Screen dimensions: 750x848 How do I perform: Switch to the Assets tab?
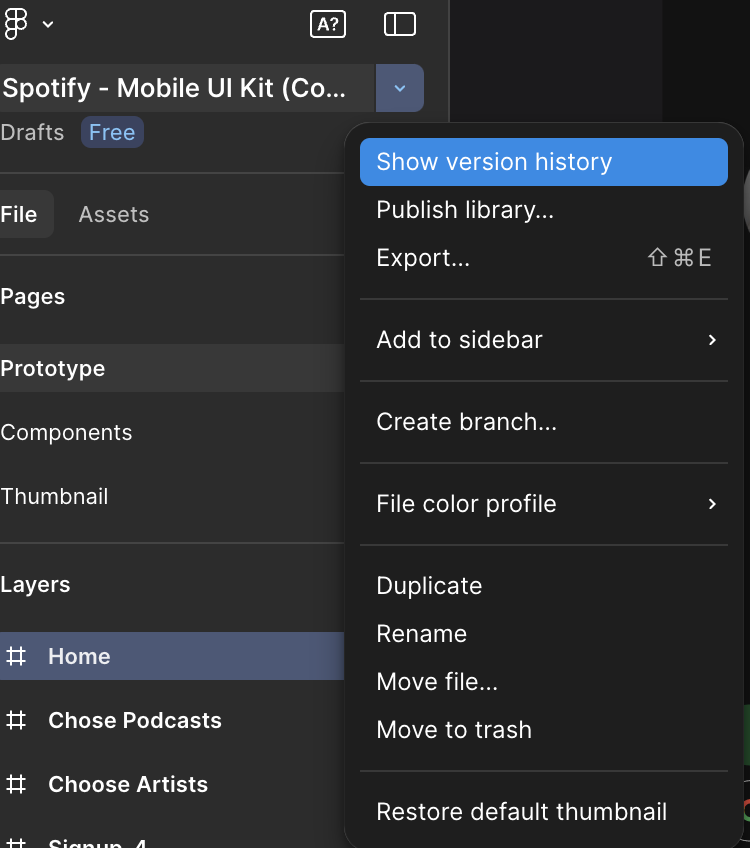114,215
